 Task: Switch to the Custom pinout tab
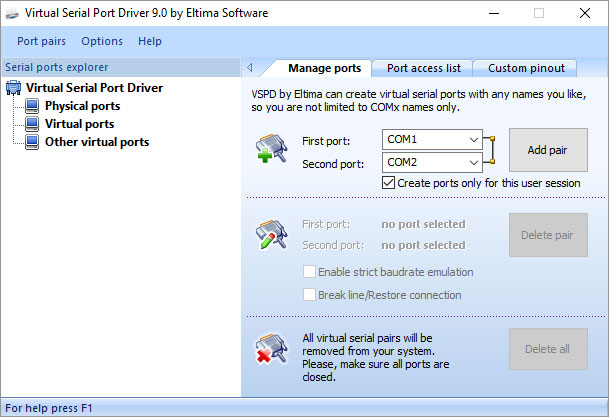[x=526, y=68]
